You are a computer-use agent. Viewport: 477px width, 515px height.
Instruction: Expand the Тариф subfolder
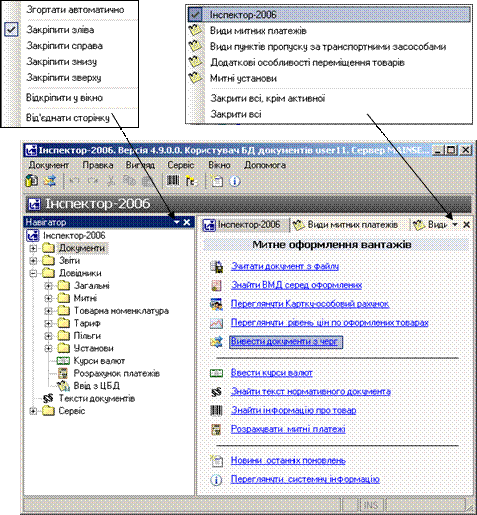[x=48, y=323]
